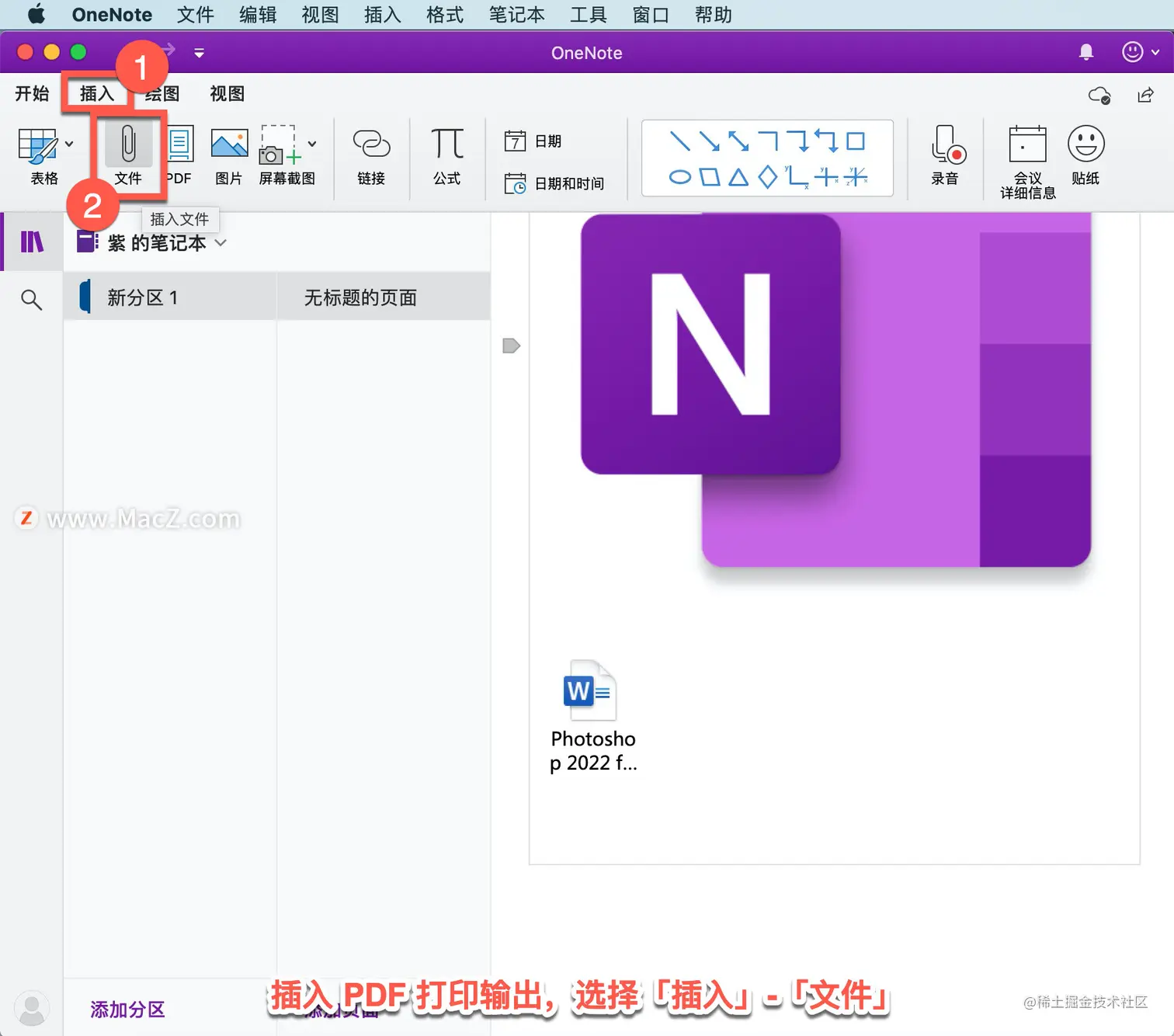Screen dimensions: 1174x1036
Task: Click the 屏幕截图 screen capture icon
Action: pos(280,144)
